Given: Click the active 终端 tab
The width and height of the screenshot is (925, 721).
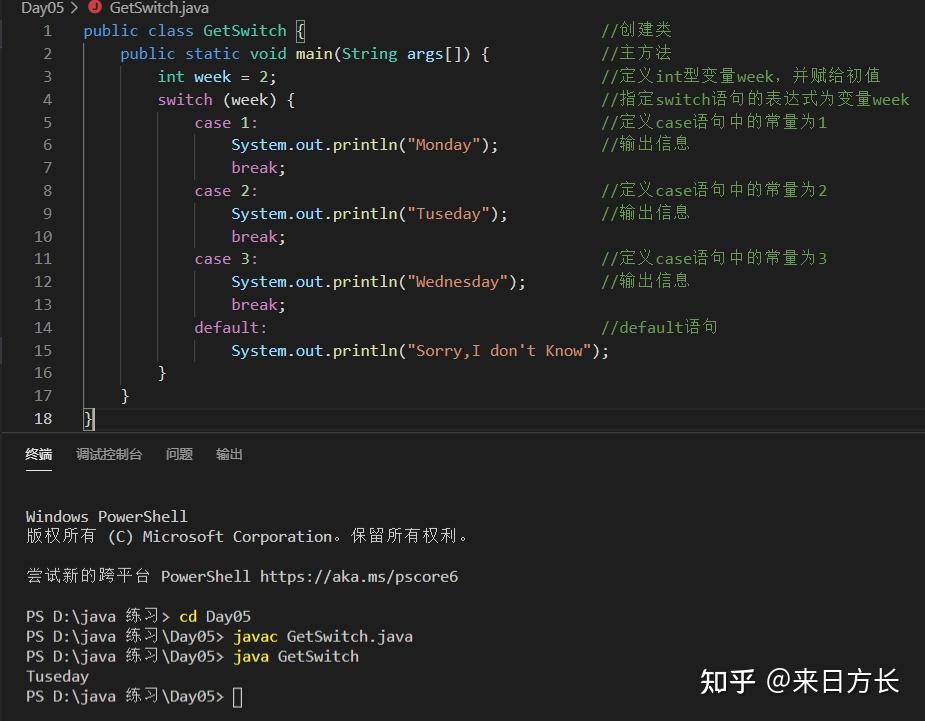Looking at the screenshot, I should point(38,454).
